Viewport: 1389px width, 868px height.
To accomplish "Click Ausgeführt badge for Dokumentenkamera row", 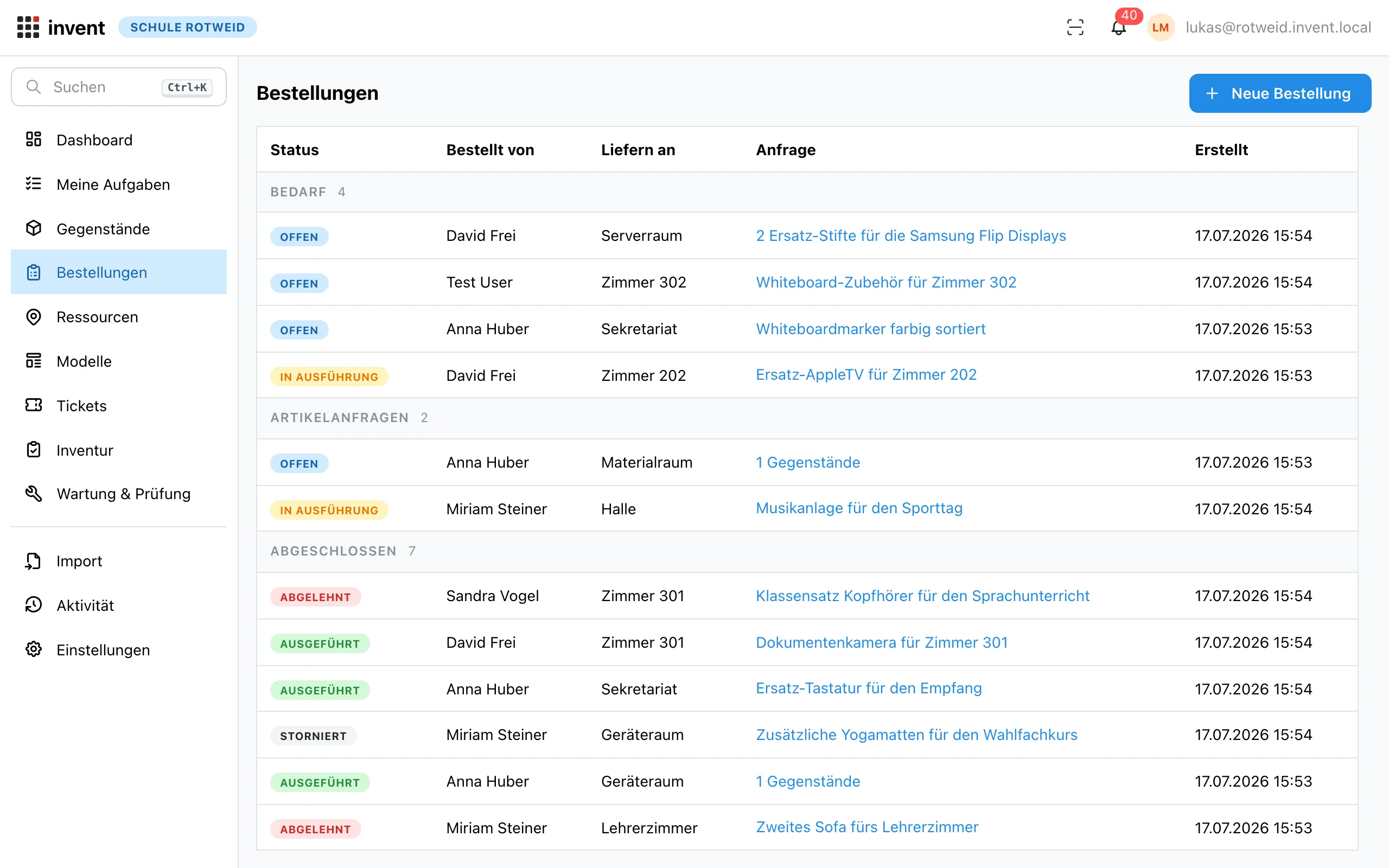I will tap(320, 643).
